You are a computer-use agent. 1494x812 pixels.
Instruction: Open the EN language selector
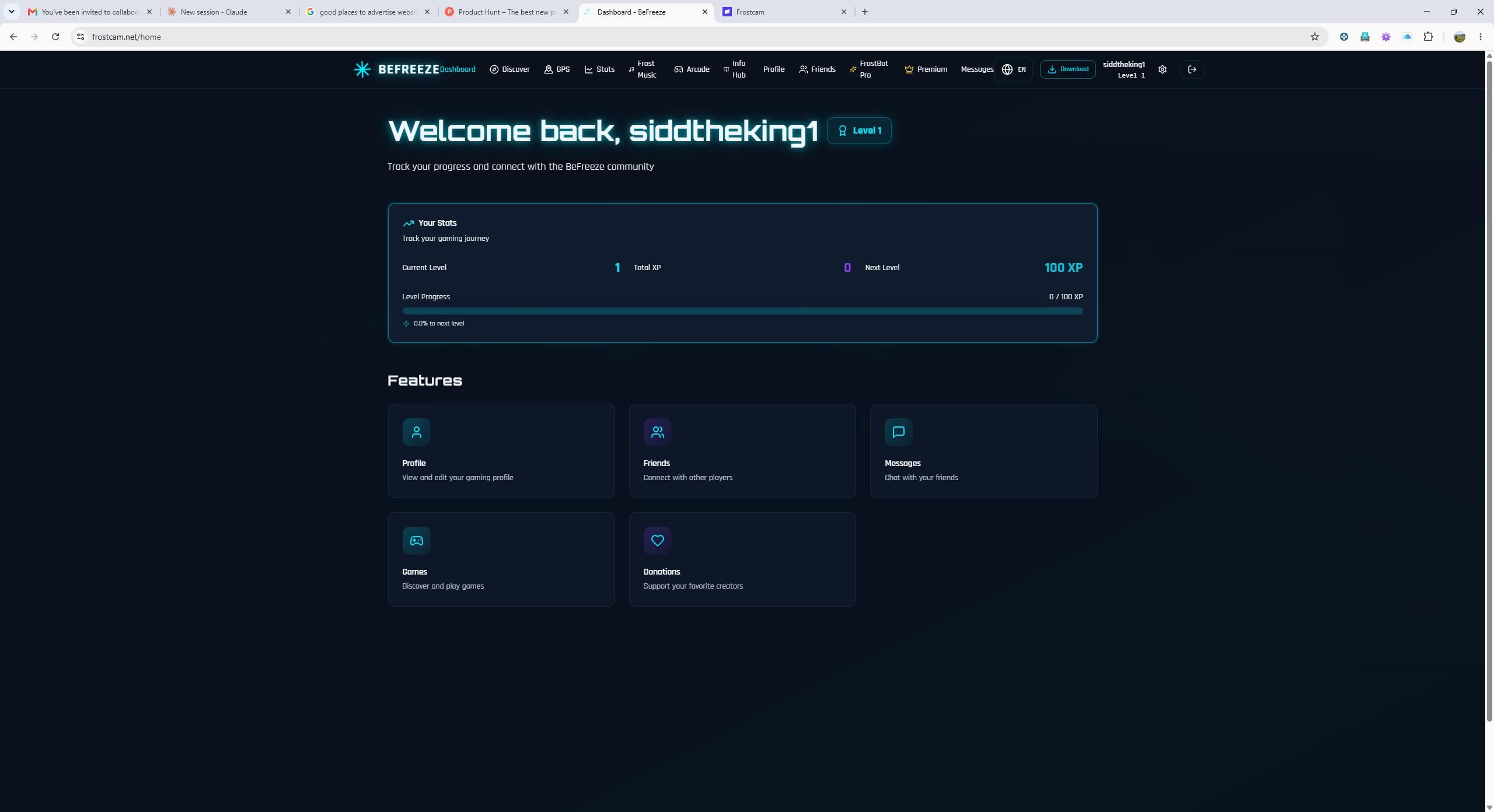[1013, 69]
